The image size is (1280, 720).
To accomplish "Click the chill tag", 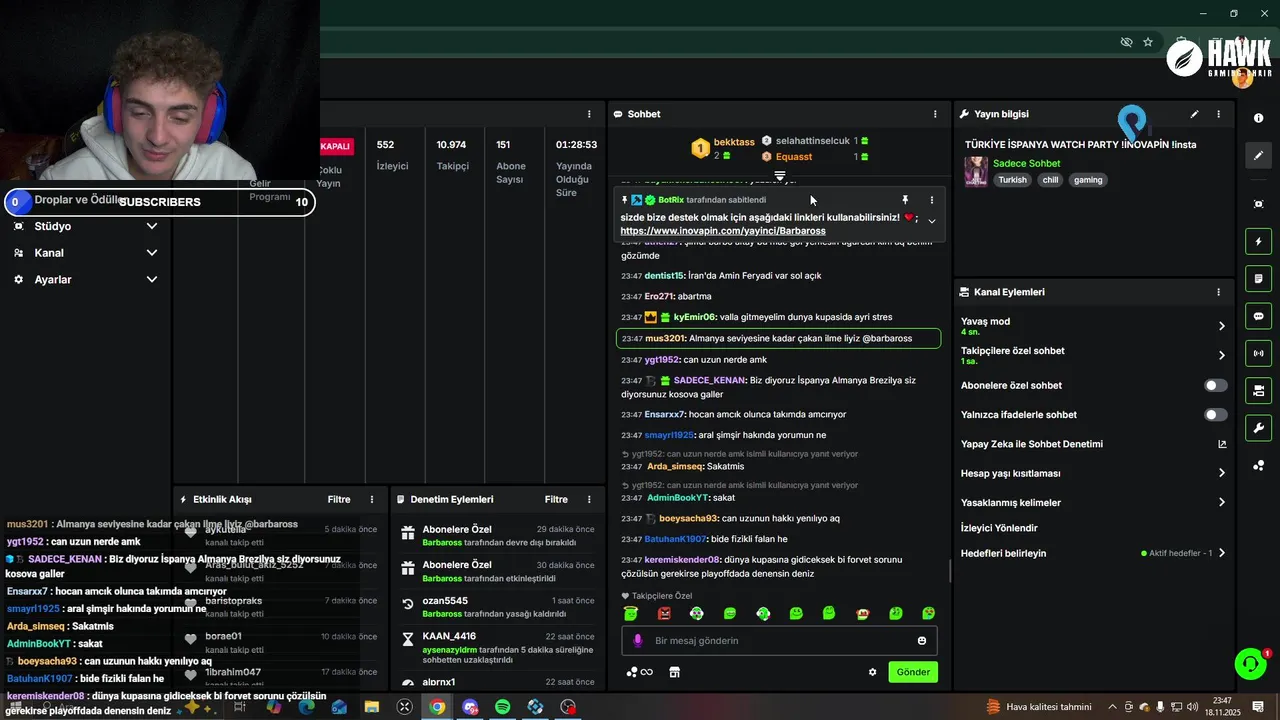I will (x=1050, y=180).
